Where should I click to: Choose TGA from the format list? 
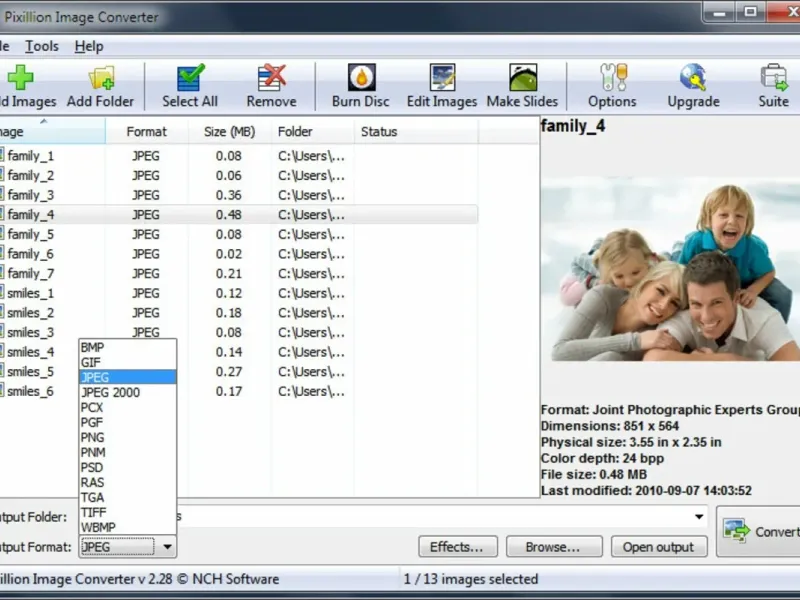click(x=128, y=497)
